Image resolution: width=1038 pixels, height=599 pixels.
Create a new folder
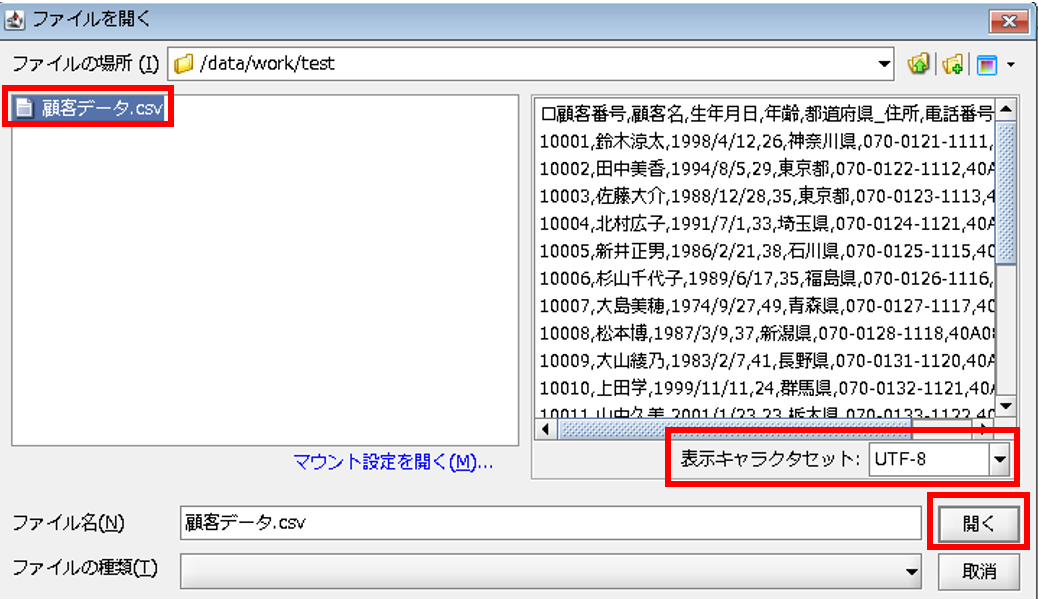(x=952, y=64)
